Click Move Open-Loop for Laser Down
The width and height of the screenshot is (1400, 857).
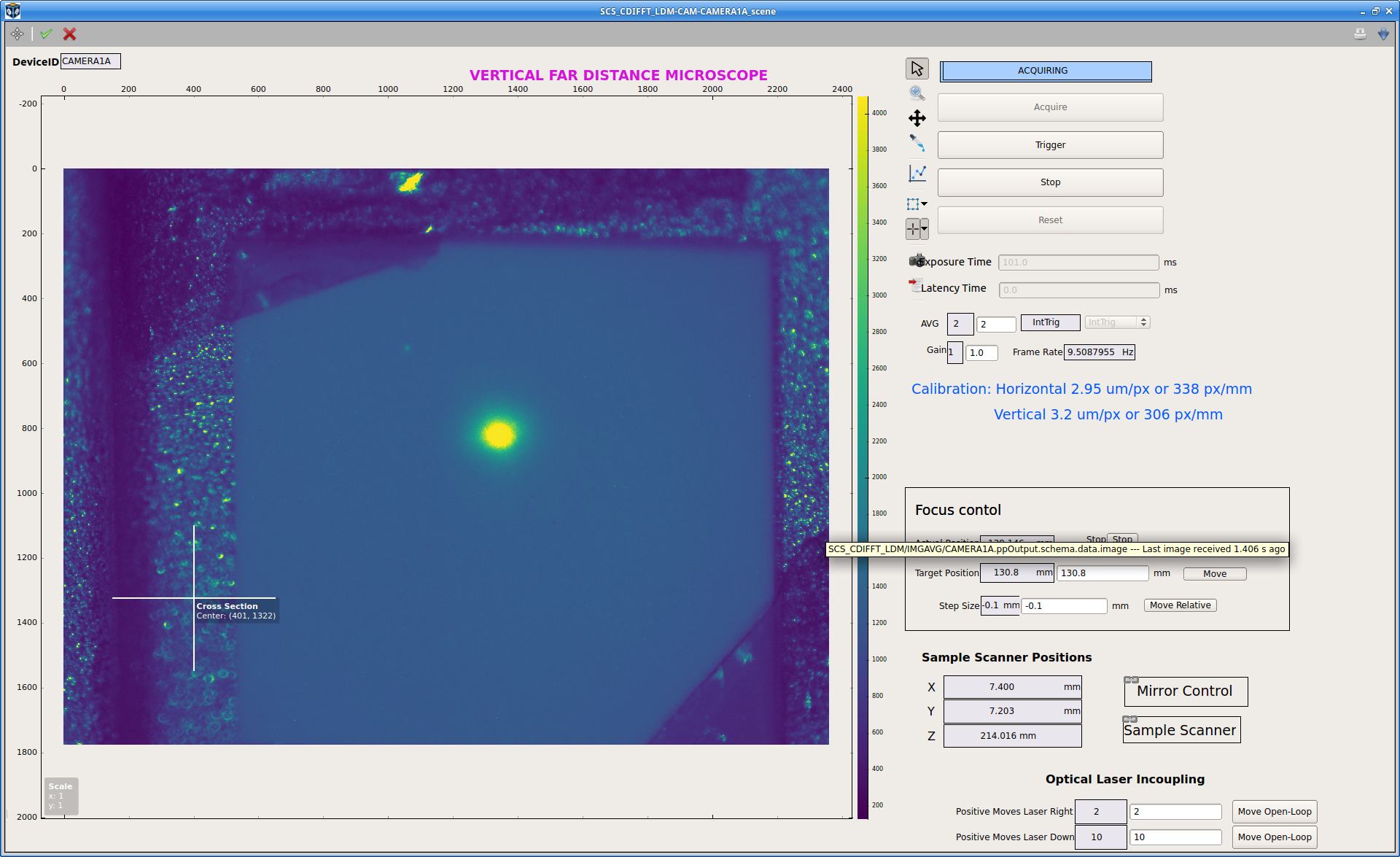1275,837
